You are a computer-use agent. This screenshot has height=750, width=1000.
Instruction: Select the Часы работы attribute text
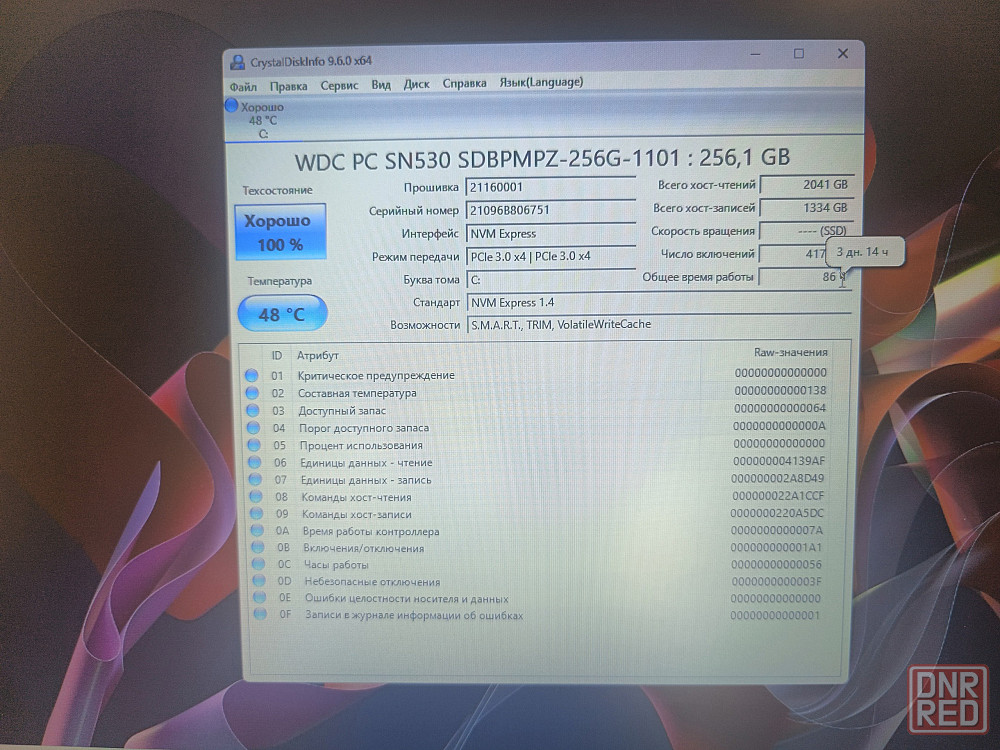click(x=336, y=564)
